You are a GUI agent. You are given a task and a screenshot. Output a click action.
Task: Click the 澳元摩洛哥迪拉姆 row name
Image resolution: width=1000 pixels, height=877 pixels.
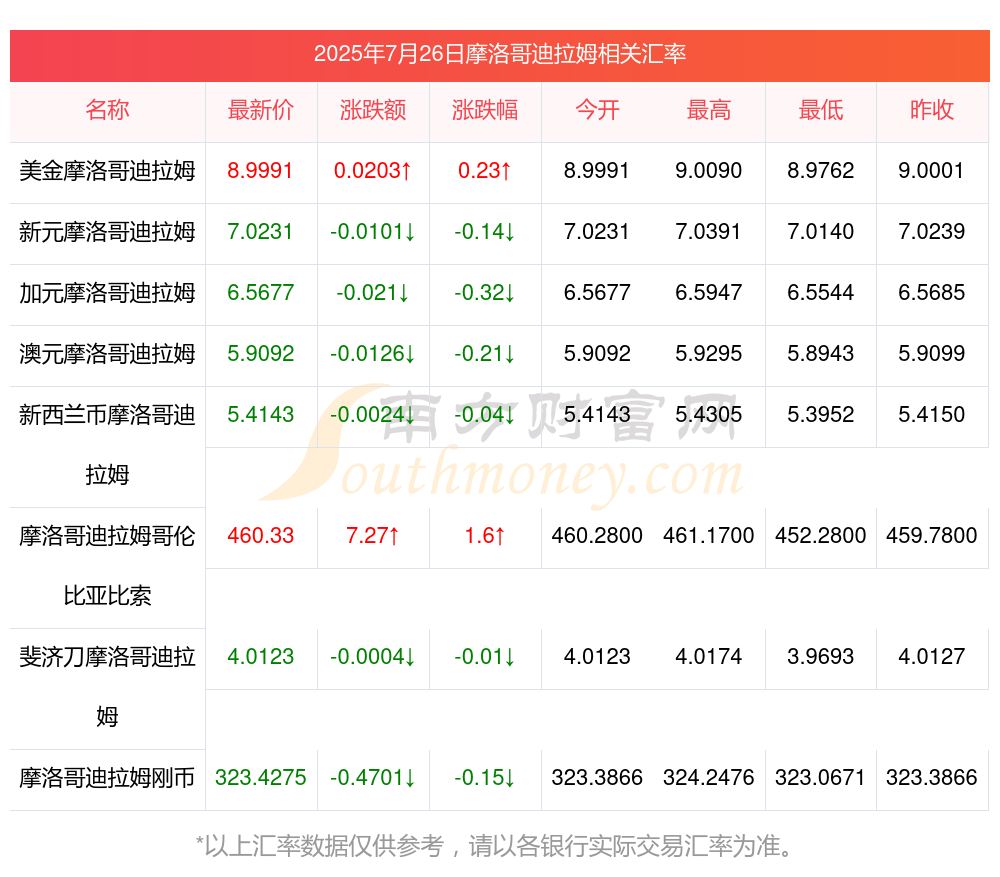(x=107, y=354)
